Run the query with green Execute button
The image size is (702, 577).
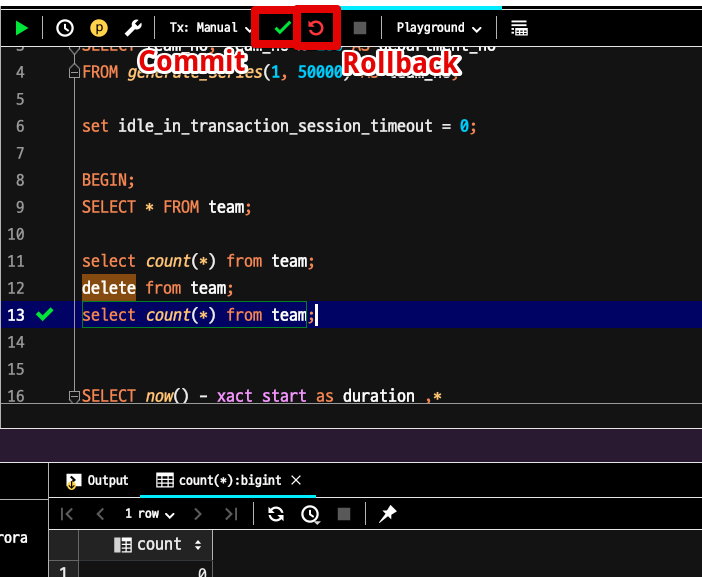click(x=21, y=28)
